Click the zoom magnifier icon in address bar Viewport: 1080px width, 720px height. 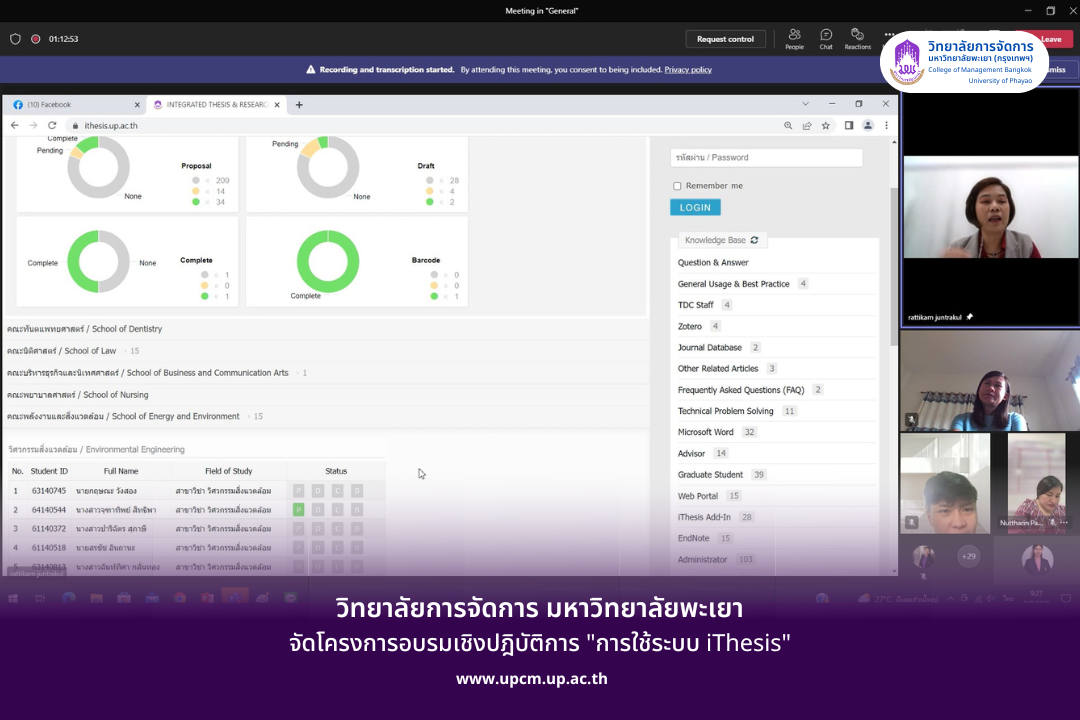788,125
